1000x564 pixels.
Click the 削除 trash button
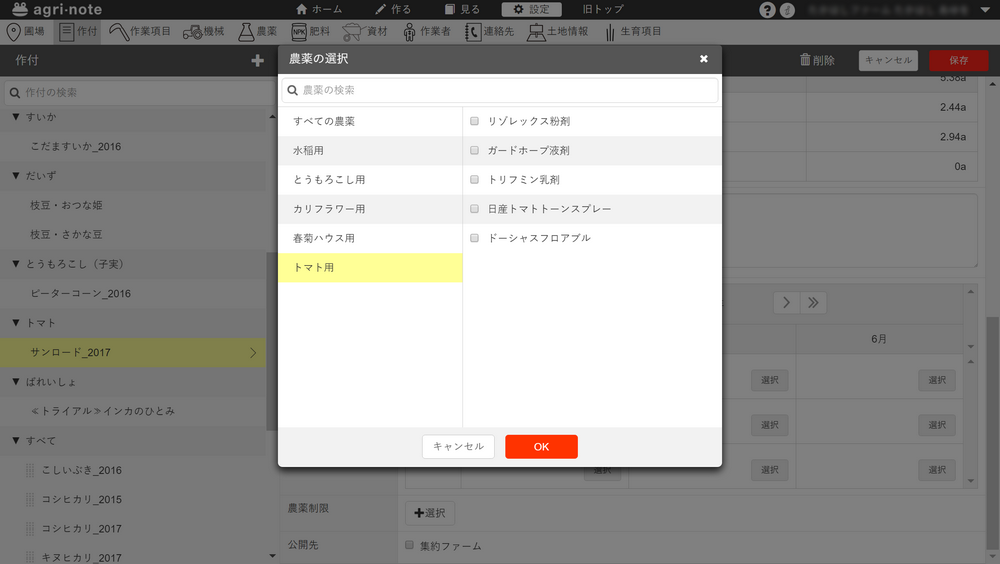[x=817, y=60]
